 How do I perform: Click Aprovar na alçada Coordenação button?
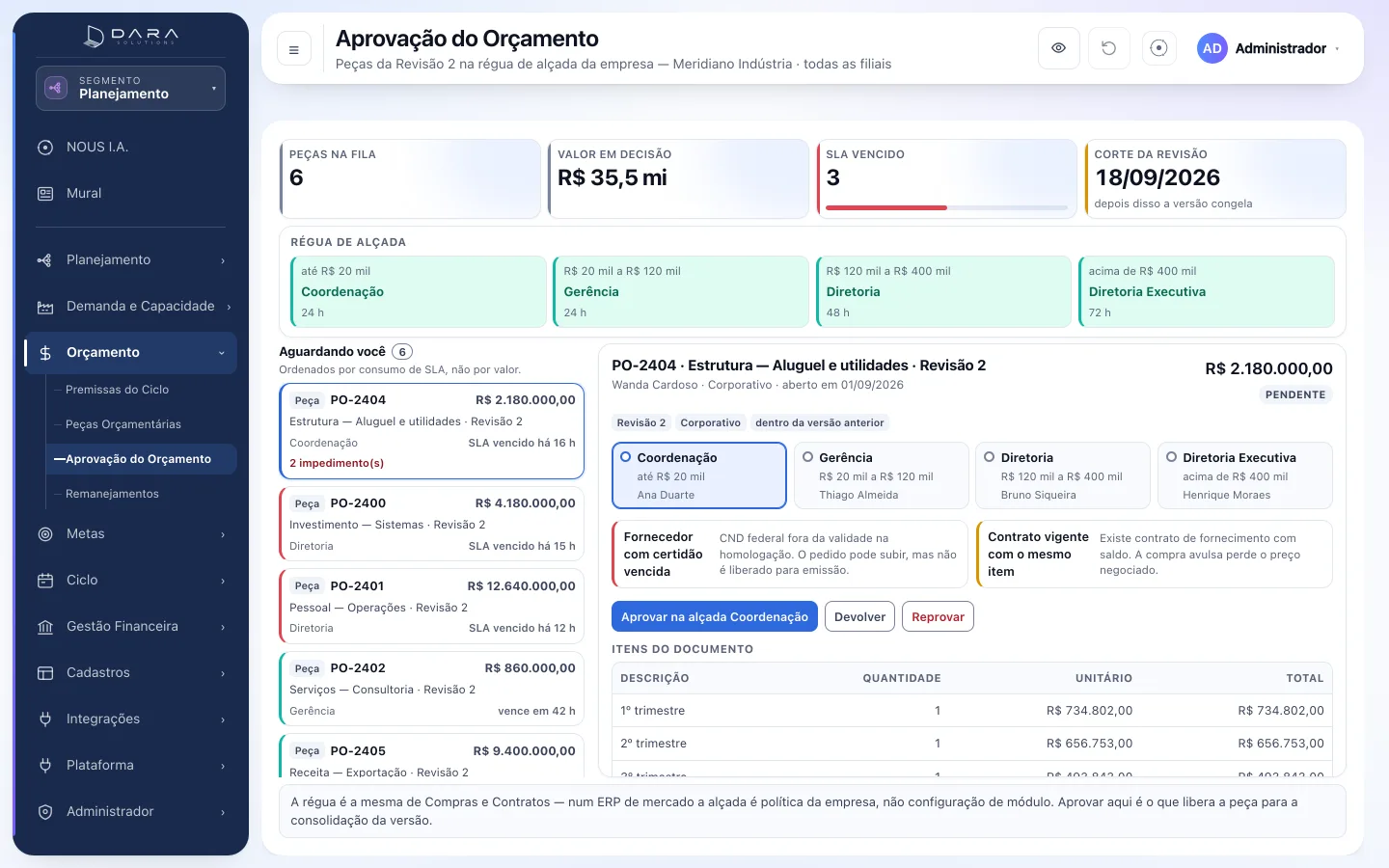click(x=715, y=617)
